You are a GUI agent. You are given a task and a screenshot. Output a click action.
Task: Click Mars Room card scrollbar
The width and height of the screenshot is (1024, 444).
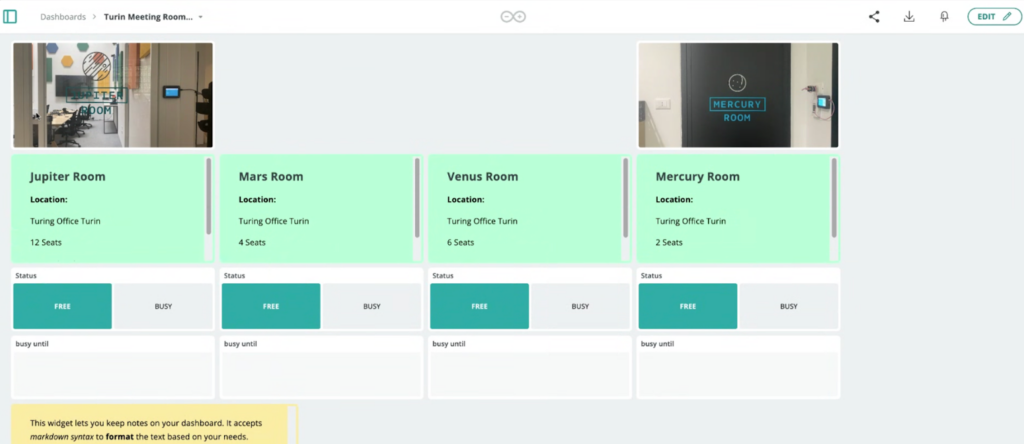(x=417, y=197)
